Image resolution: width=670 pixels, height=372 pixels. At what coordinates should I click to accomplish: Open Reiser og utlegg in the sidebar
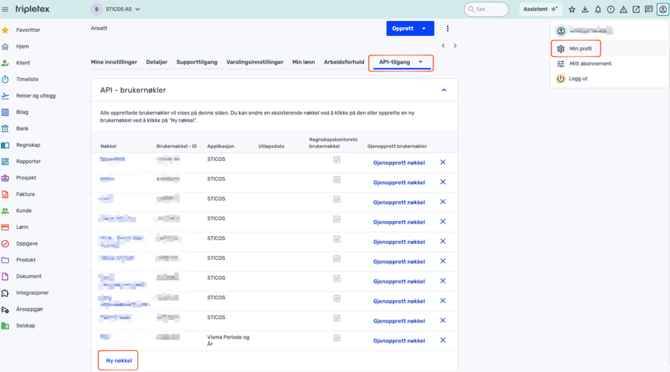[x=36, y=96]
